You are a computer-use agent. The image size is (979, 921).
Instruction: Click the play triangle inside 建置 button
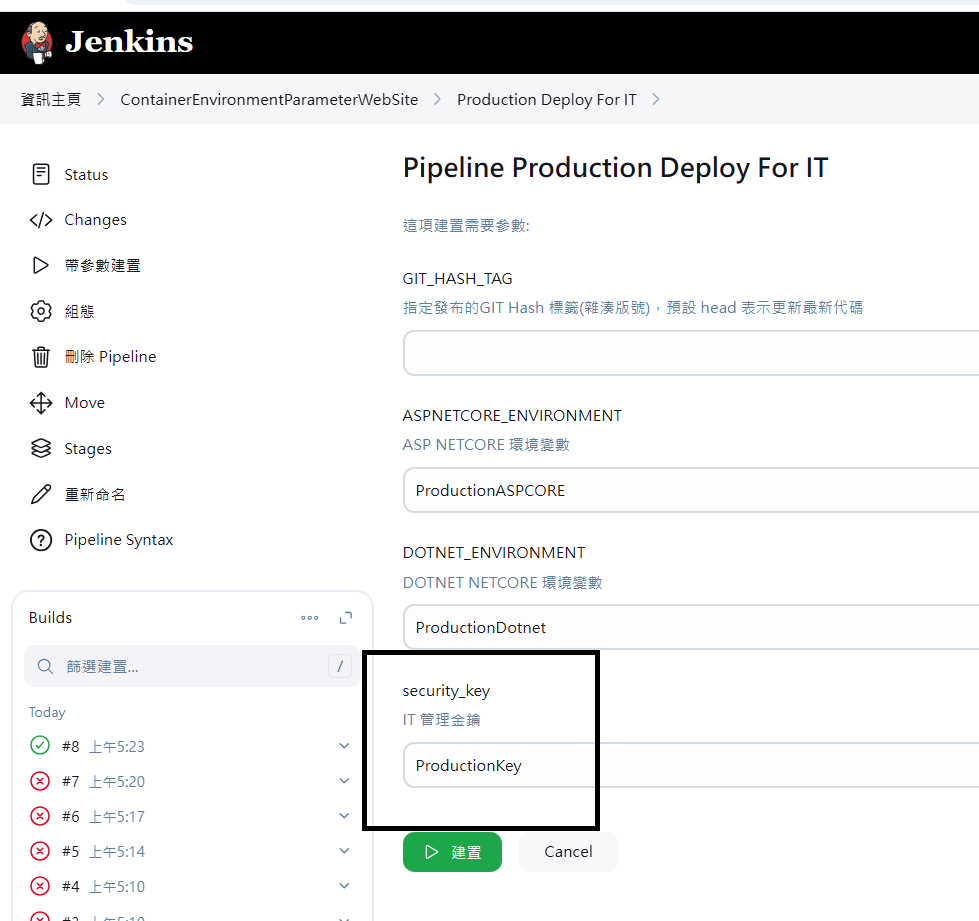pos(431,852)
